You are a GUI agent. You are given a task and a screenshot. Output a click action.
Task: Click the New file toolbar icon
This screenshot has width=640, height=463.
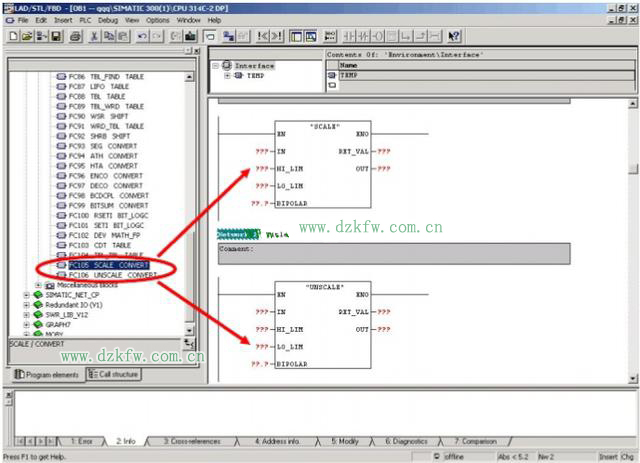(x=12, y=36)
